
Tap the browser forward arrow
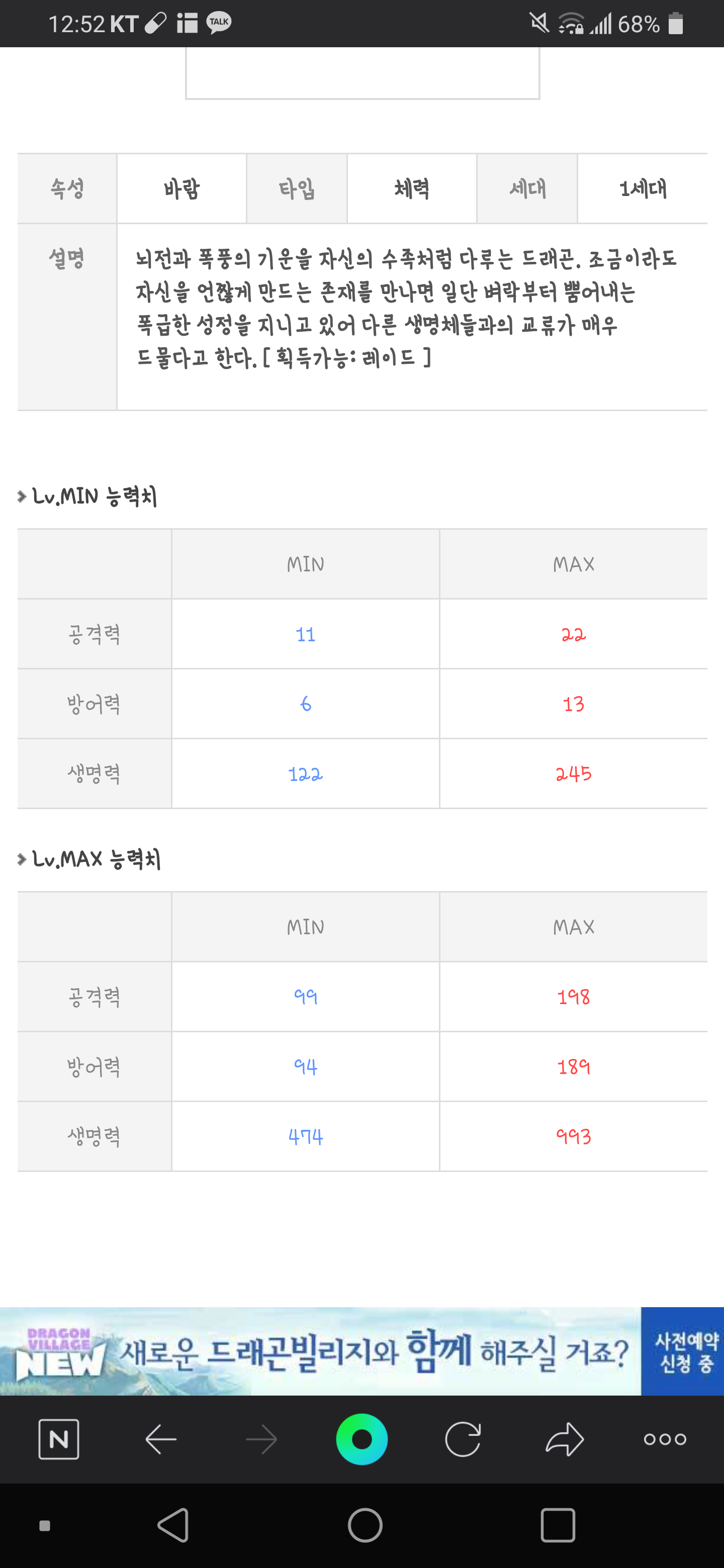click(x=261, y=1439)
